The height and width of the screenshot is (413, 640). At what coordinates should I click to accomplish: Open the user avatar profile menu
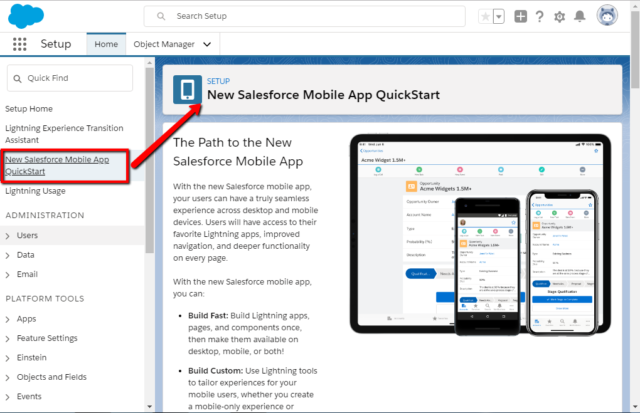607,17
